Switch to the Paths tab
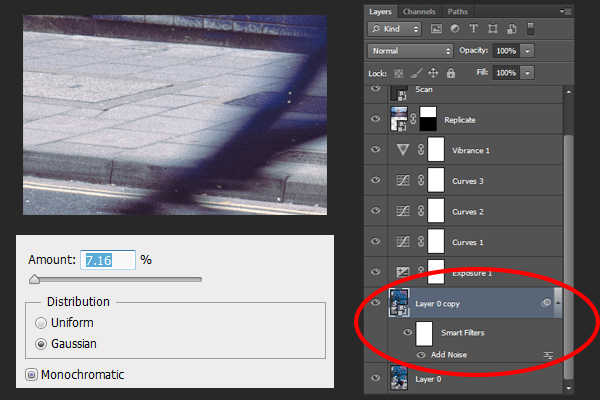This screenshot has width=600, height=400. tap(458, 11)
